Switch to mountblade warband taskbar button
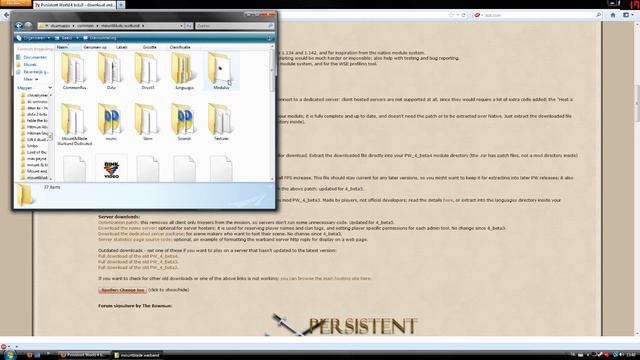Viewport: 640px width, 360px height. (x=137, y=355)
